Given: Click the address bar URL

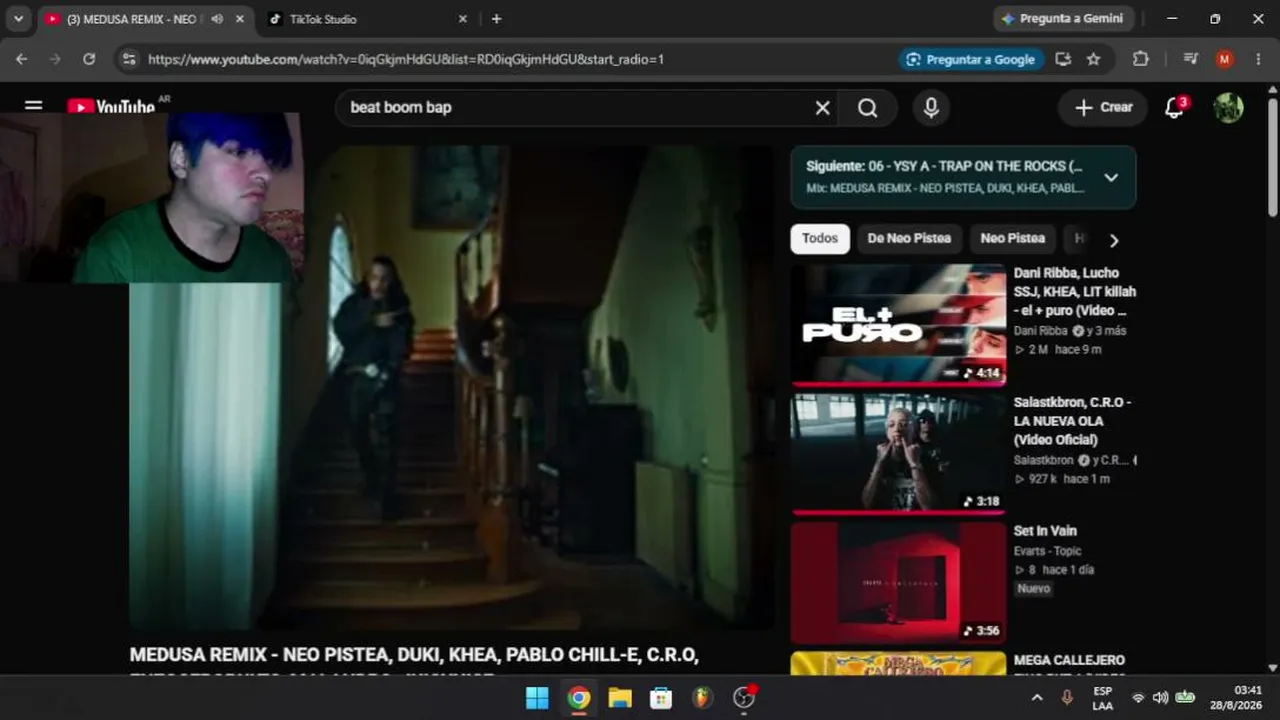Looking at the screenshot, I should [x=406, y=59].
